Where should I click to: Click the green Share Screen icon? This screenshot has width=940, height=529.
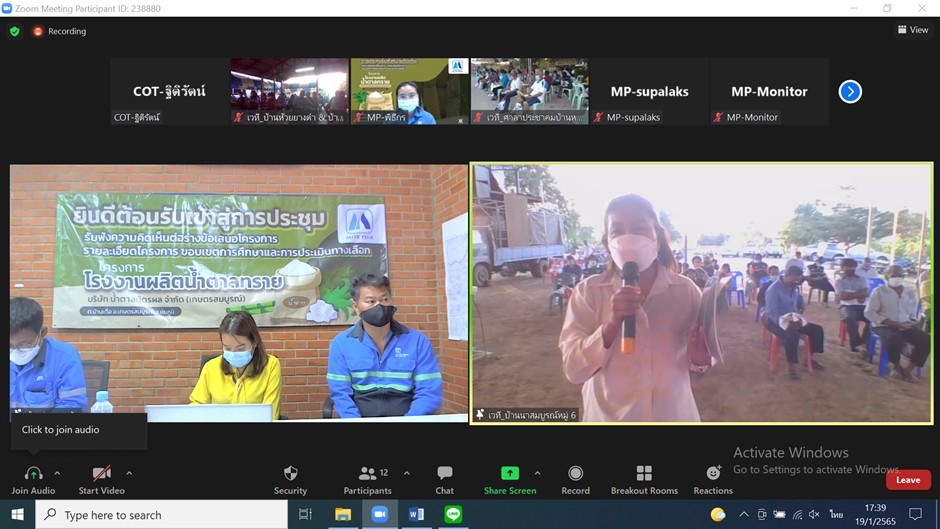510,473
